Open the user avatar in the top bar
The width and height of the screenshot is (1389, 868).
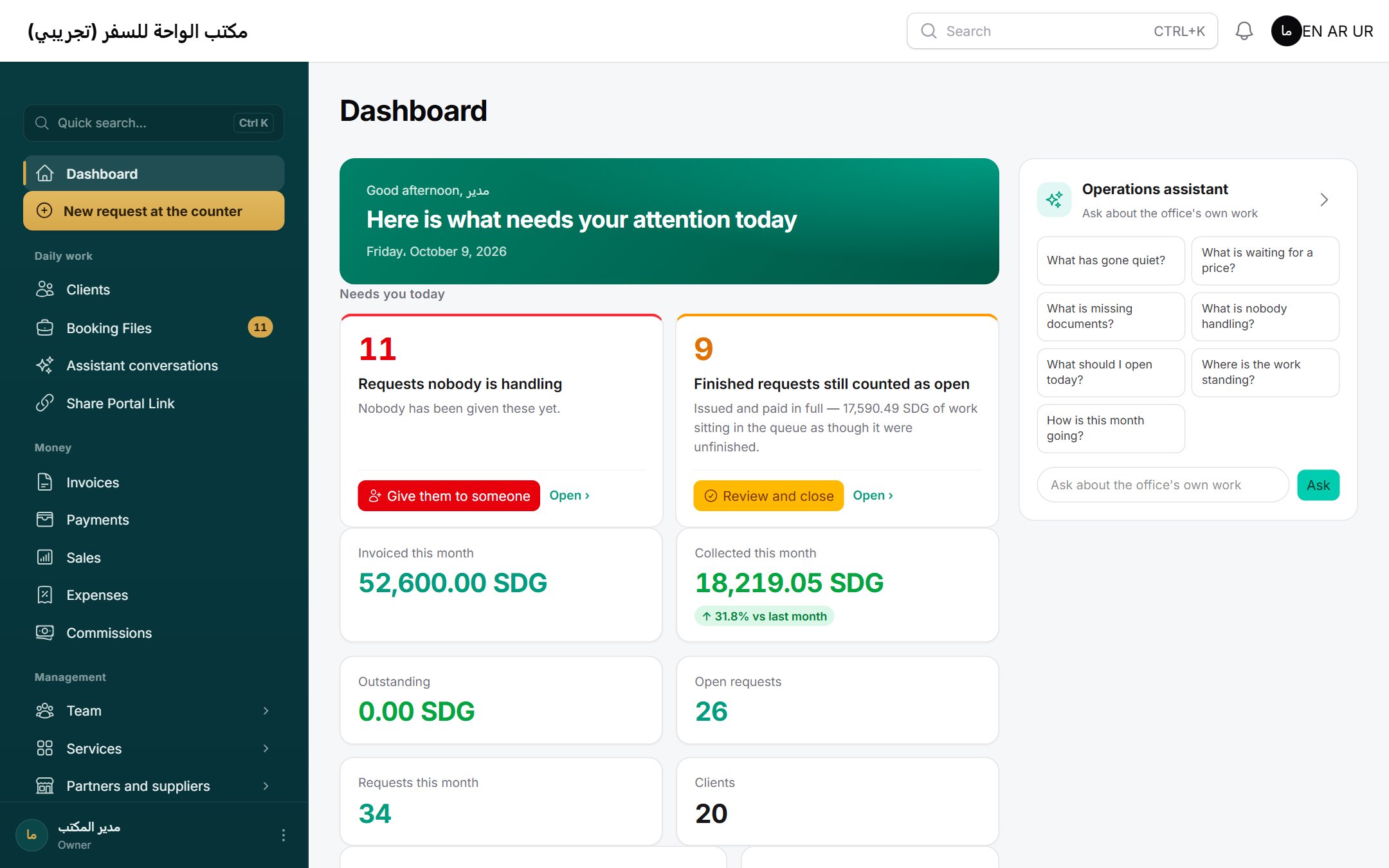pyautogui.click(x=1286, y=31)
